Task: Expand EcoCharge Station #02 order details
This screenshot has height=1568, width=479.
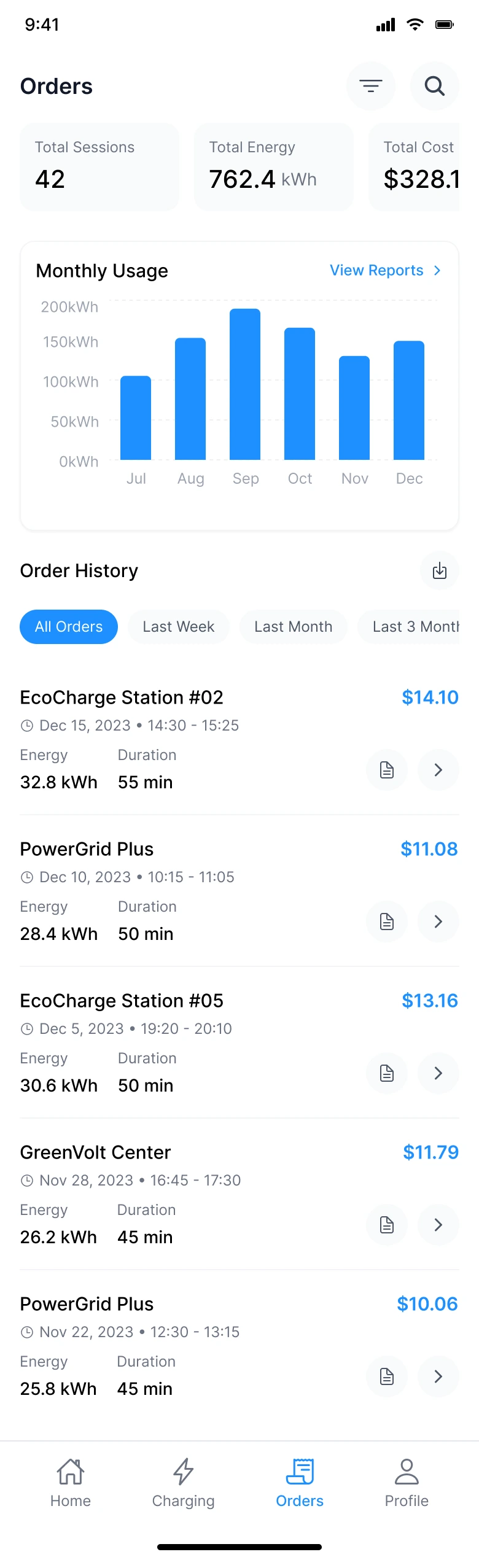Action: click(x=438, y=770)
